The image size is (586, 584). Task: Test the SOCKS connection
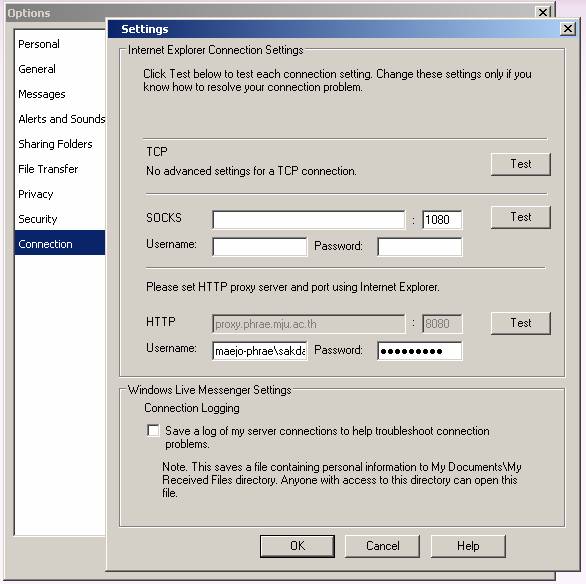point(521,217)
